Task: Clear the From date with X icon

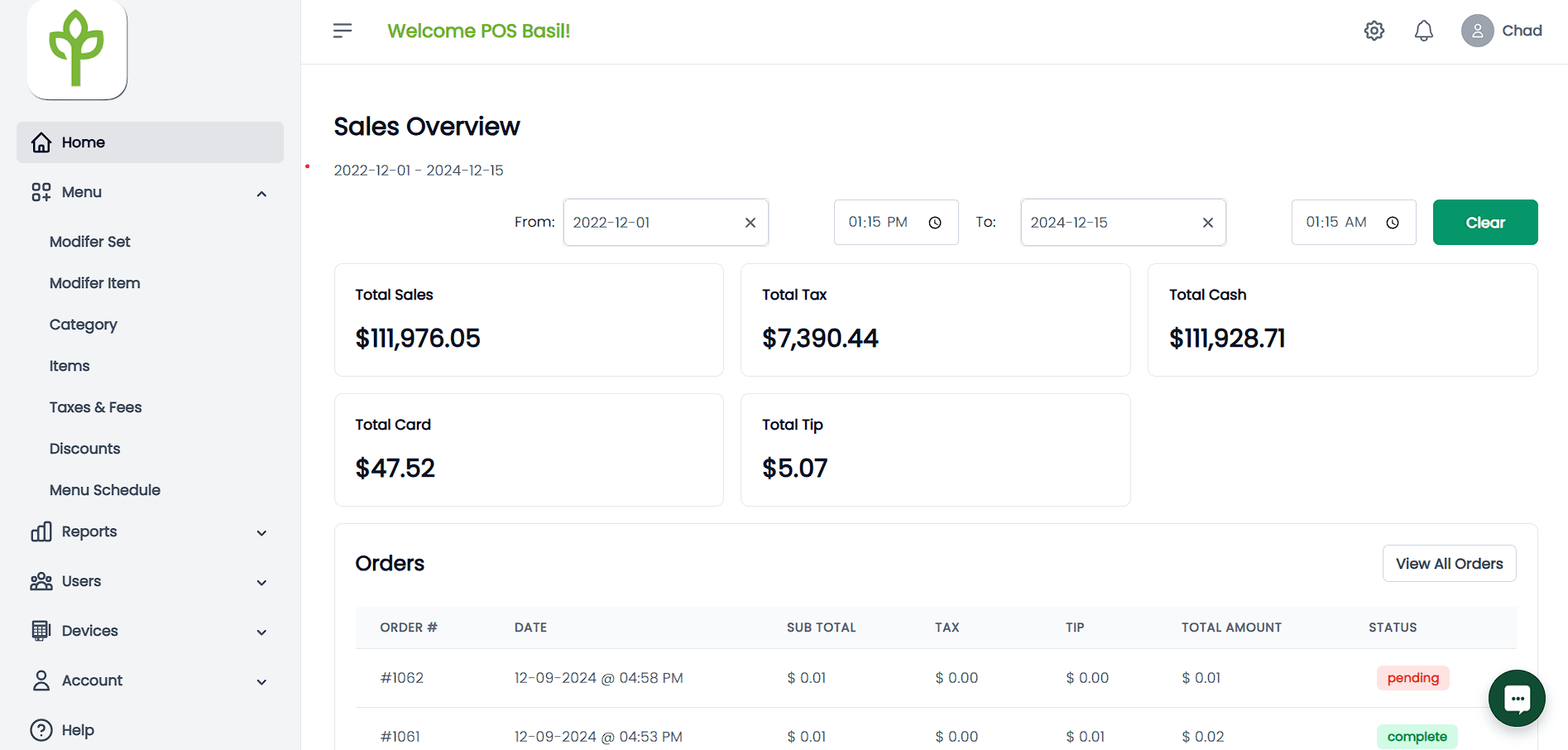Action: (x=750, y=223)
